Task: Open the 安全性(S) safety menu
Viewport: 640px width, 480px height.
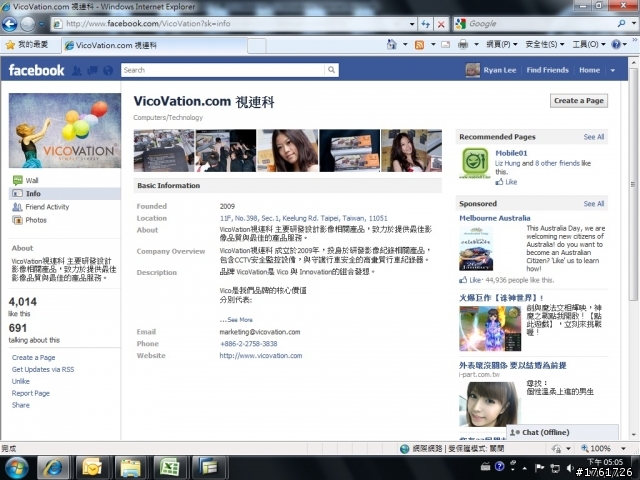Action: pos(544,44)
